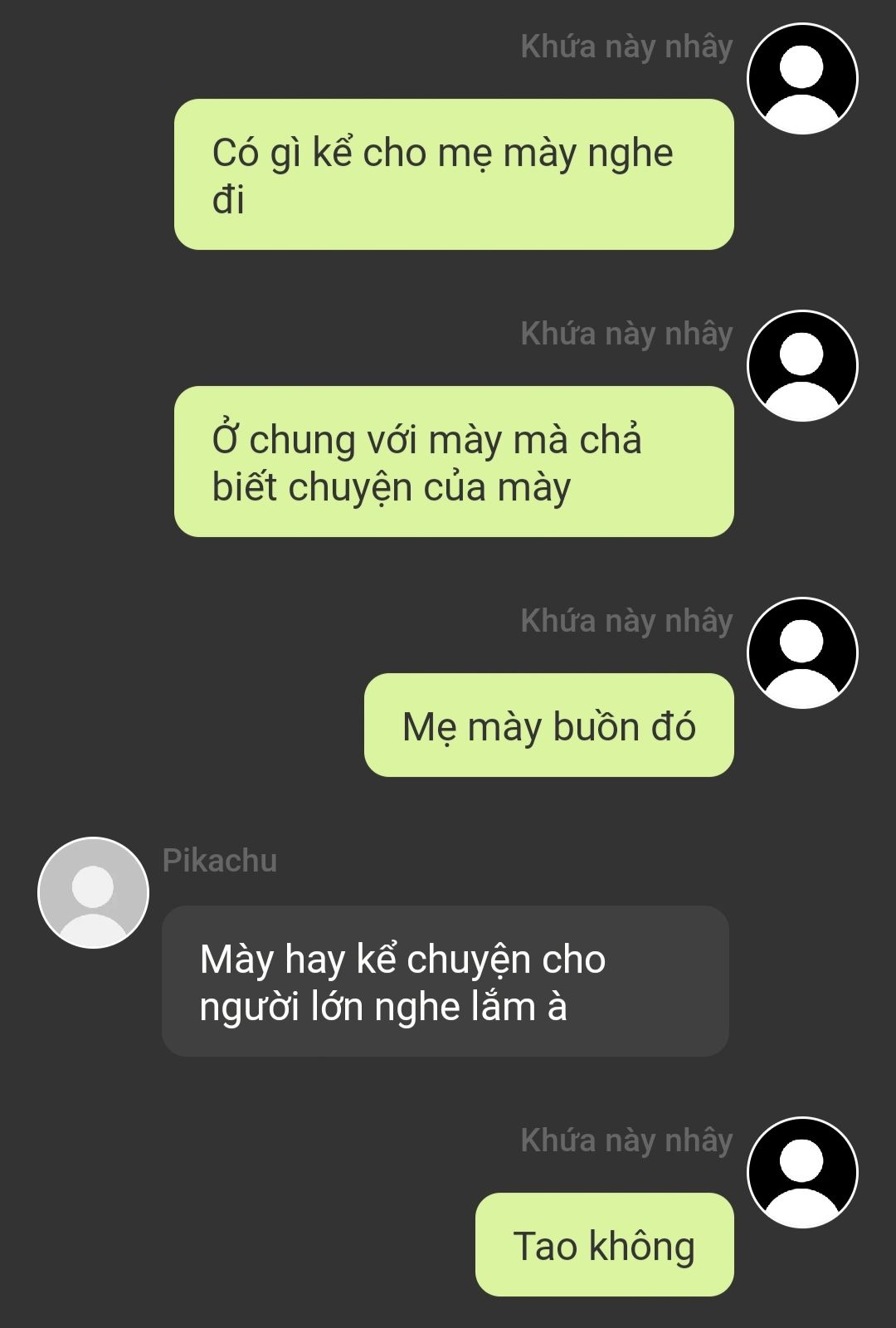The width and height of the screenshot is (896, 1328).
Task: Tap the "Tao không" message bubble
Action: pos(605,1245)
